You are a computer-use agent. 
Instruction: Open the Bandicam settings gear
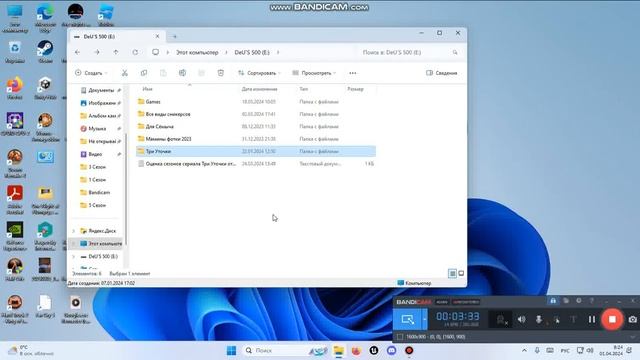[579, 301]
